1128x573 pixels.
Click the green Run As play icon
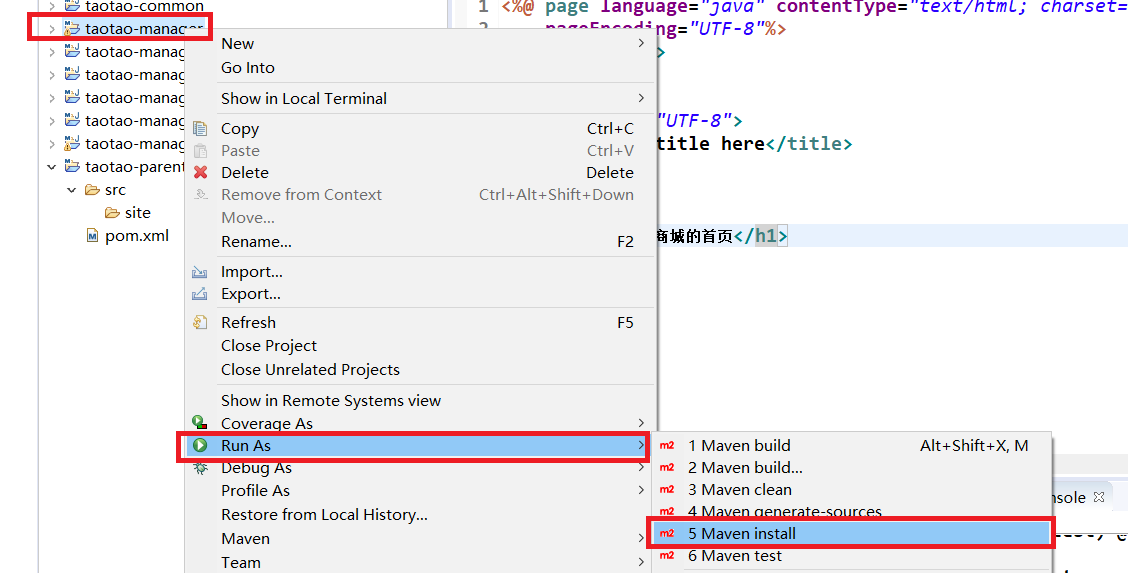(200, 445)
